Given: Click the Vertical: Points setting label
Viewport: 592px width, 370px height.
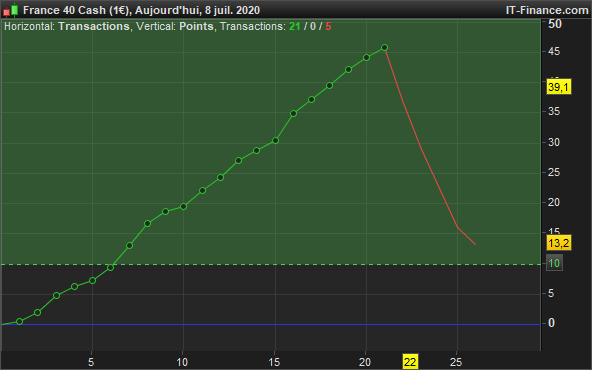Looking at the screenshot, I should (175, 26).
